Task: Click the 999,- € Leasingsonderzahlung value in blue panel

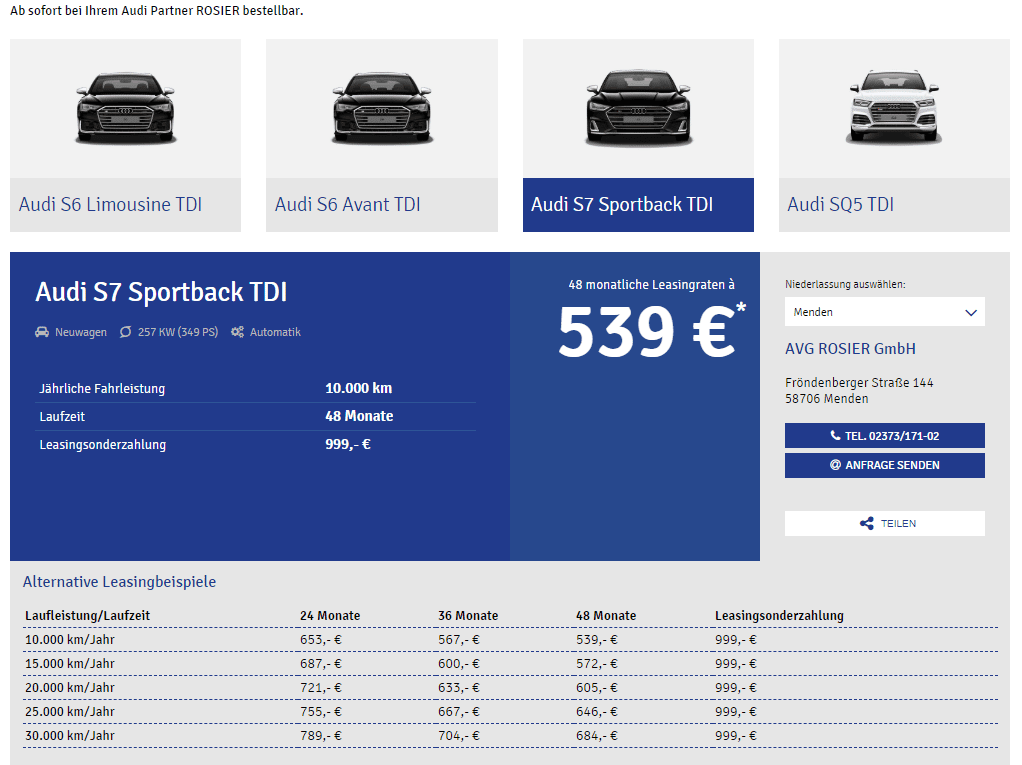Action: [x=348, y=444]
